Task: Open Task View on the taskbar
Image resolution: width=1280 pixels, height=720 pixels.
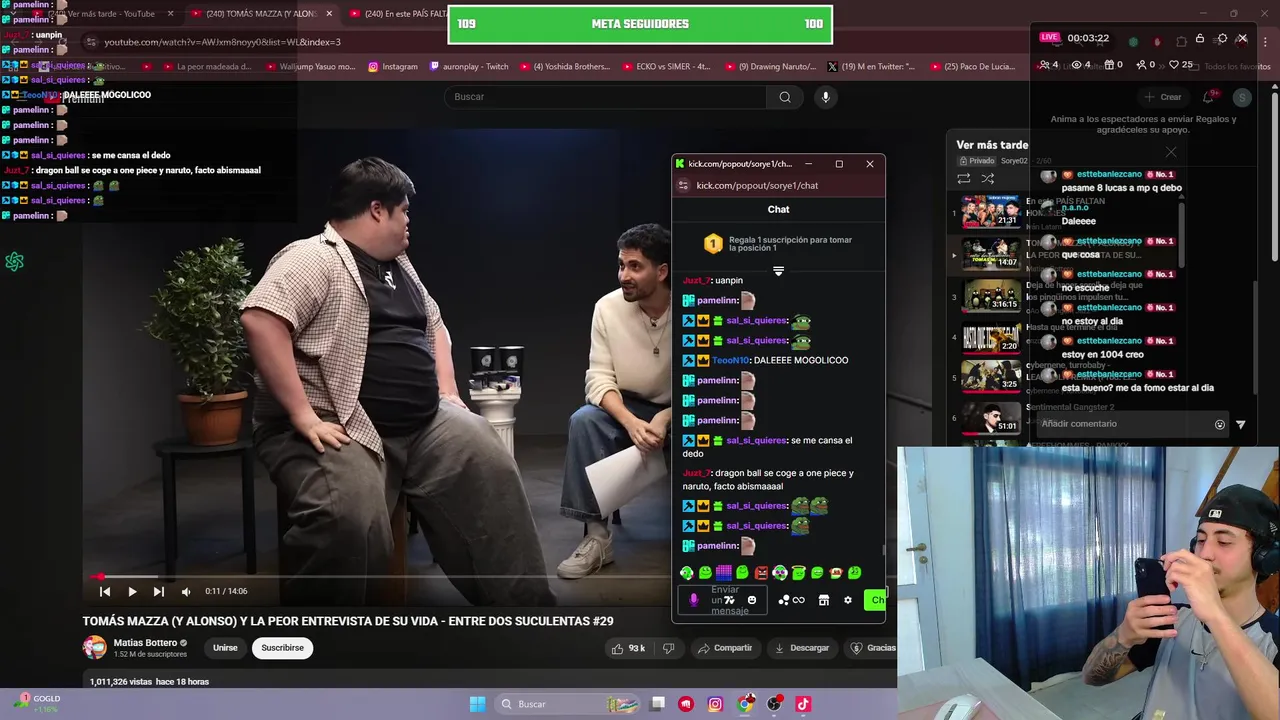Action: coord(657,704)
